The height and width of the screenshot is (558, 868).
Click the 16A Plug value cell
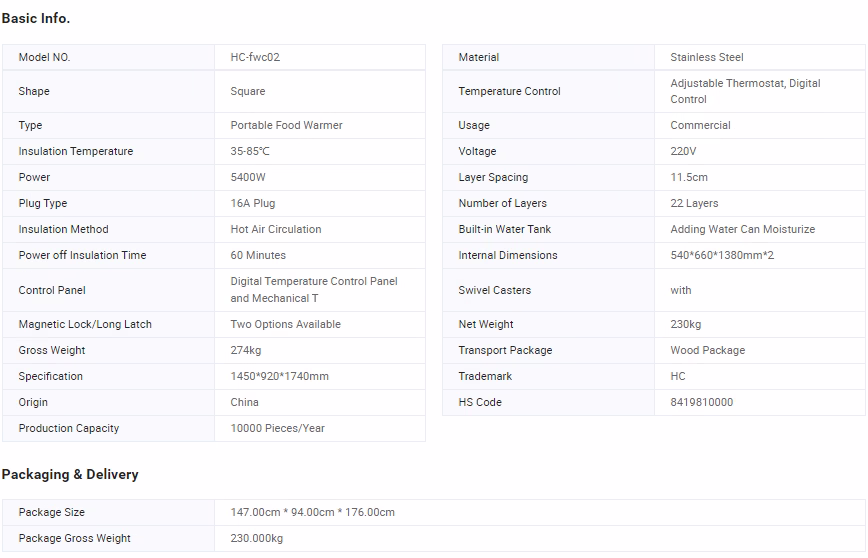click(x=253, y=203)
